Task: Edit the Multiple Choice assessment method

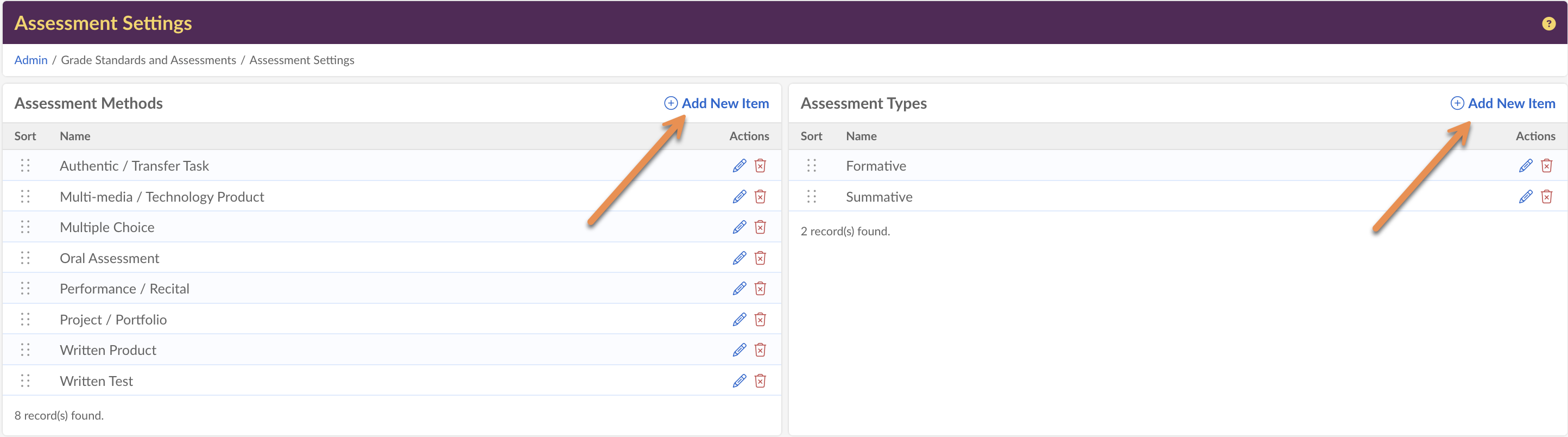Action: point(739,227)
